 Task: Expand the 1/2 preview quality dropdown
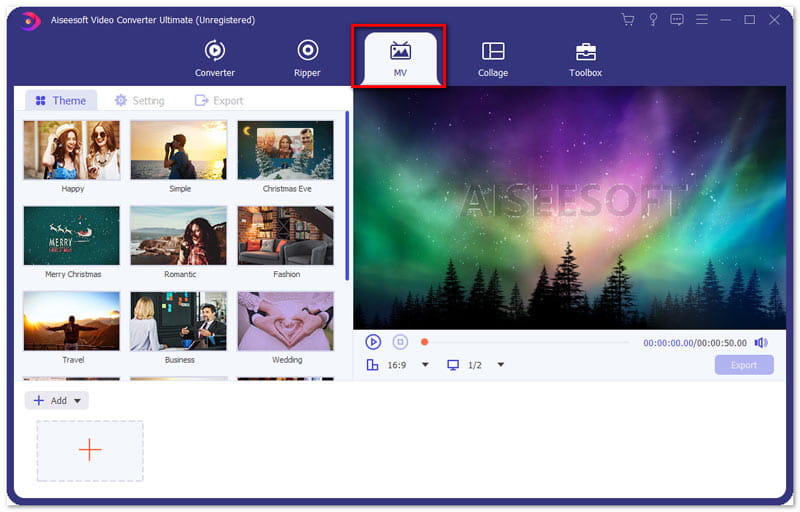(x=501, y=365)
